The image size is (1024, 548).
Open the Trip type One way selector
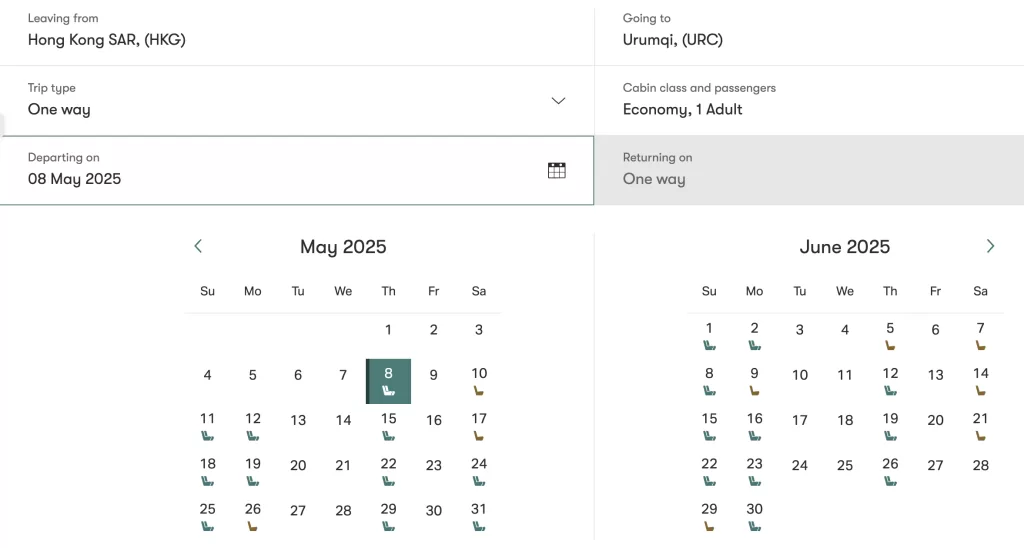click(x=297, y=101)
